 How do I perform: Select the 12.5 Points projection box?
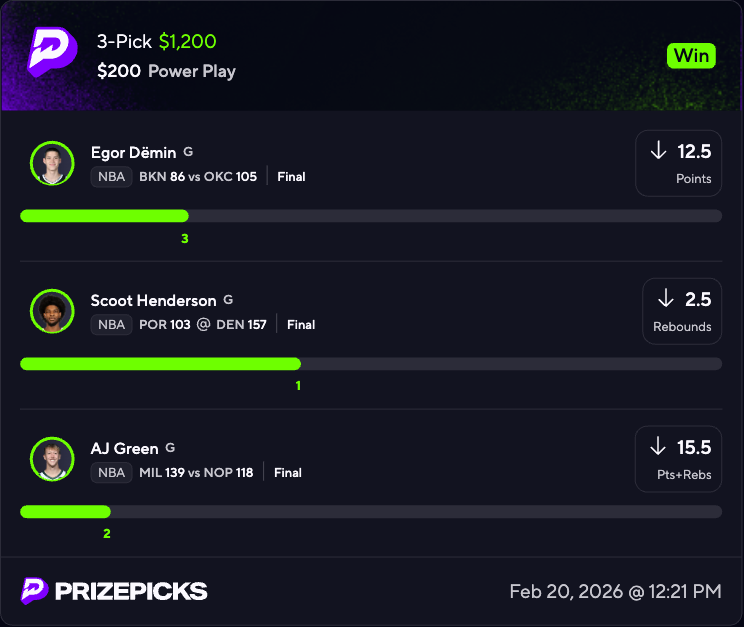[679, 163]
